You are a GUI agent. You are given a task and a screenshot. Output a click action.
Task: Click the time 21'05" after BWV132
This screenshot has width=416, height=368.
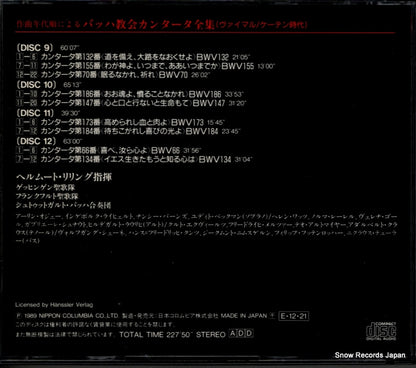pos(241,58)
